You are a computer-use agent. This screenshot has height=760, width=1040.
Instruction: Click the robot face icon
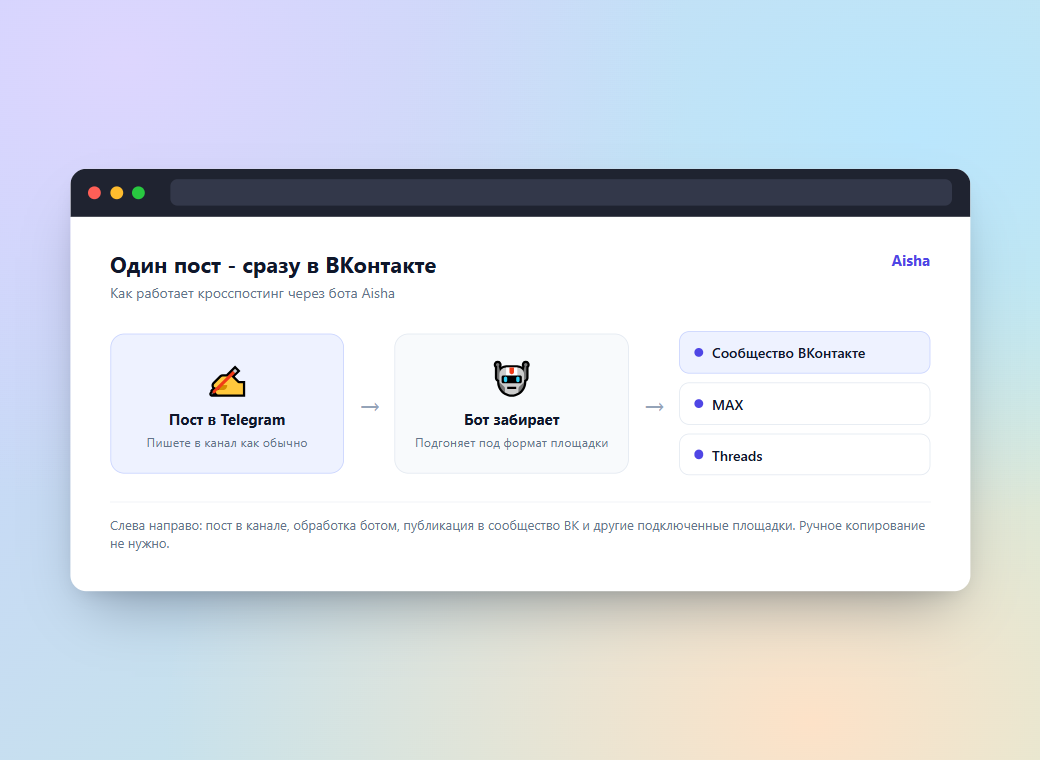coord(511,379)
